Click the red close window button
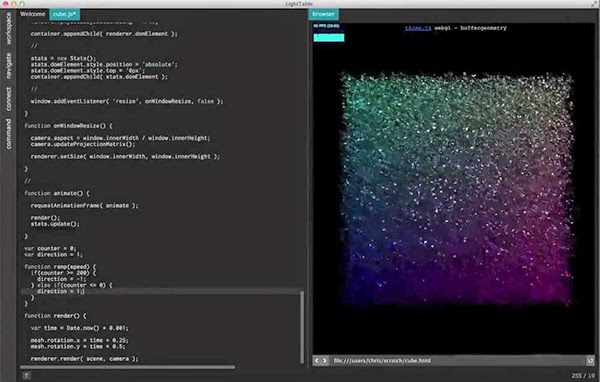Screen dimensions: 600x382 coord(5,3)
